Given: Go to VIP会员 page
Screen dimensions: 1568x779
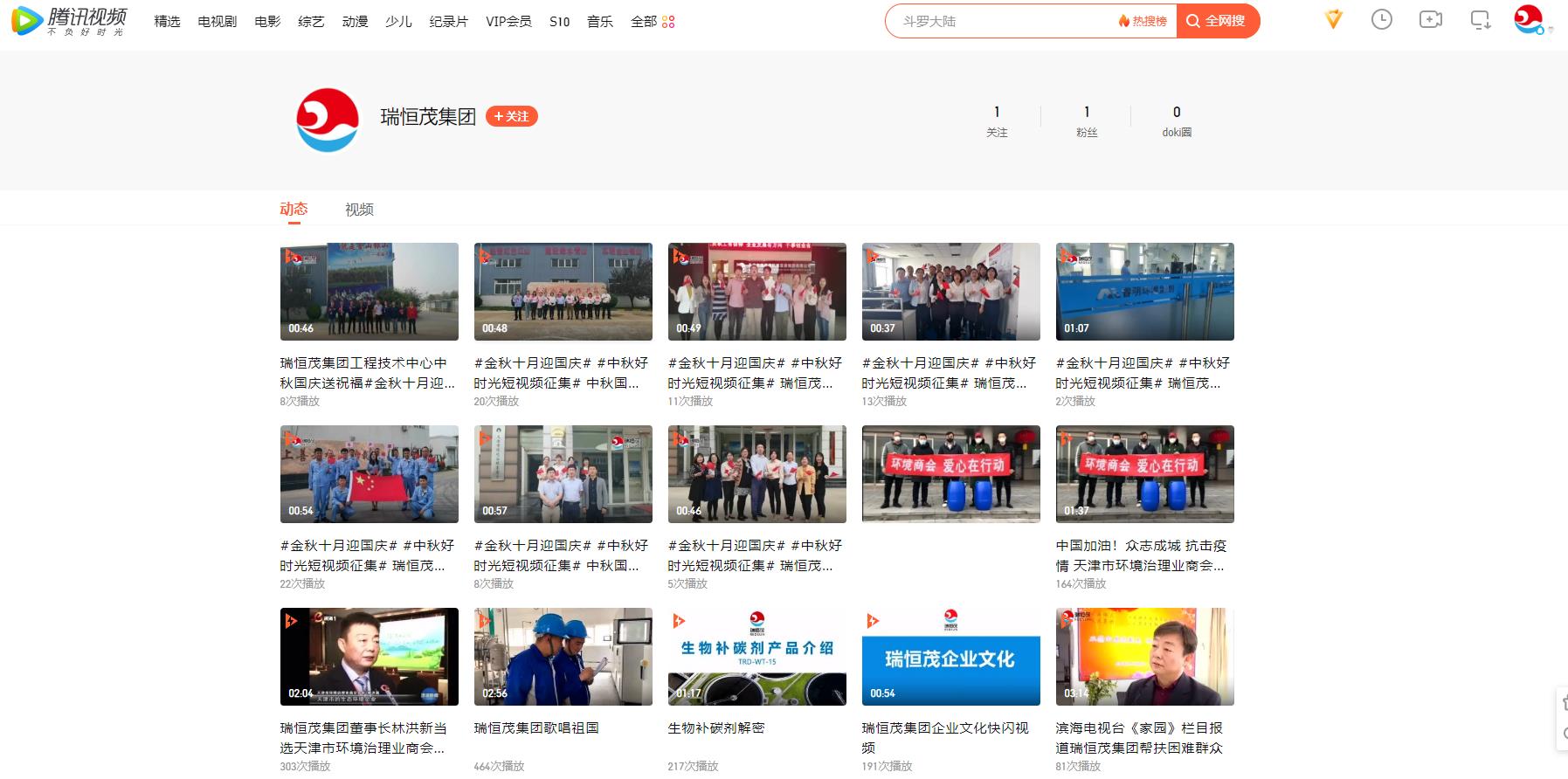Looking at the screenshot, I should pyautogui.click(x=508, y=21).
